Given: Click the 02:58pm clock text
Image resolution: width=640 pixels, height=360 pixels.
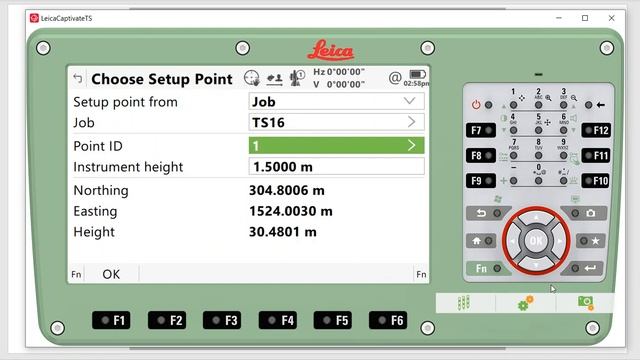Looking at the screenshot, I should [416, 83].
